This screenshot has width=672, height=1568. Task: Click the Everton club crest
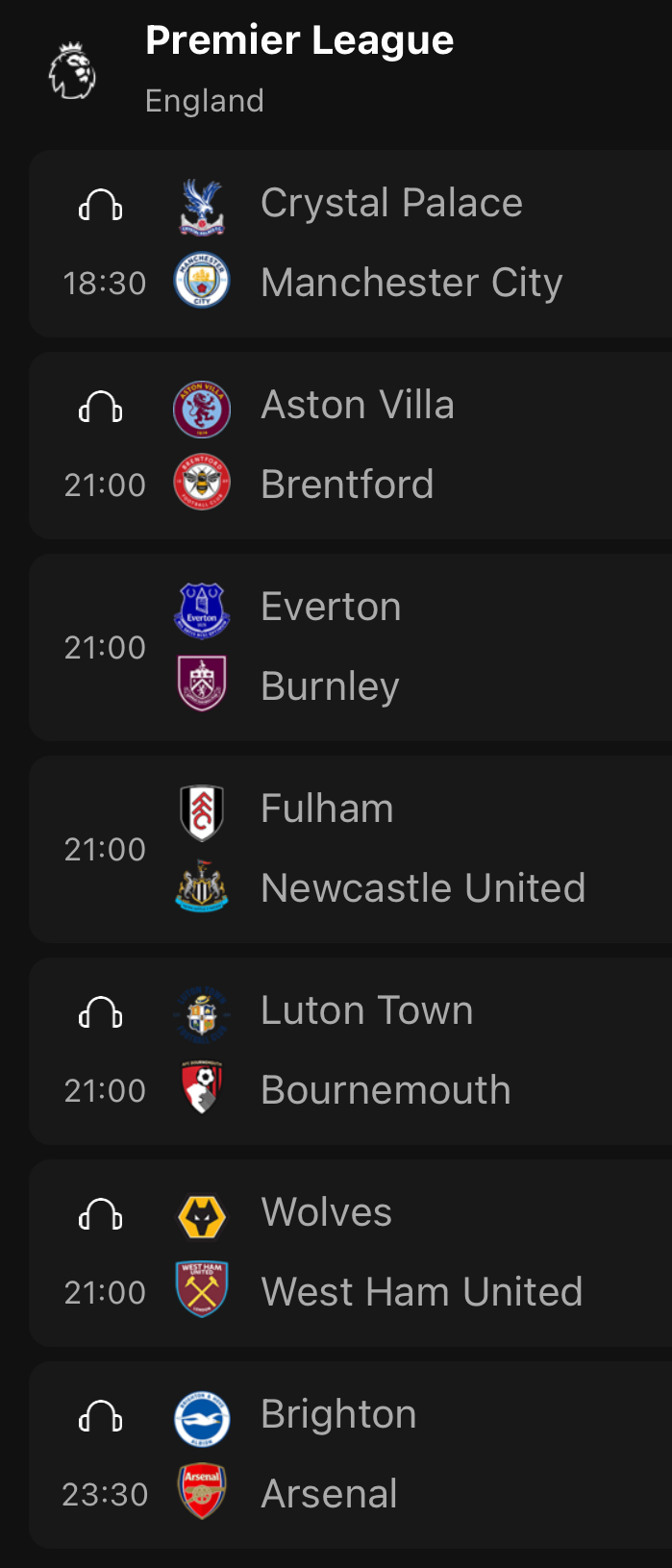tap(202, 610)
